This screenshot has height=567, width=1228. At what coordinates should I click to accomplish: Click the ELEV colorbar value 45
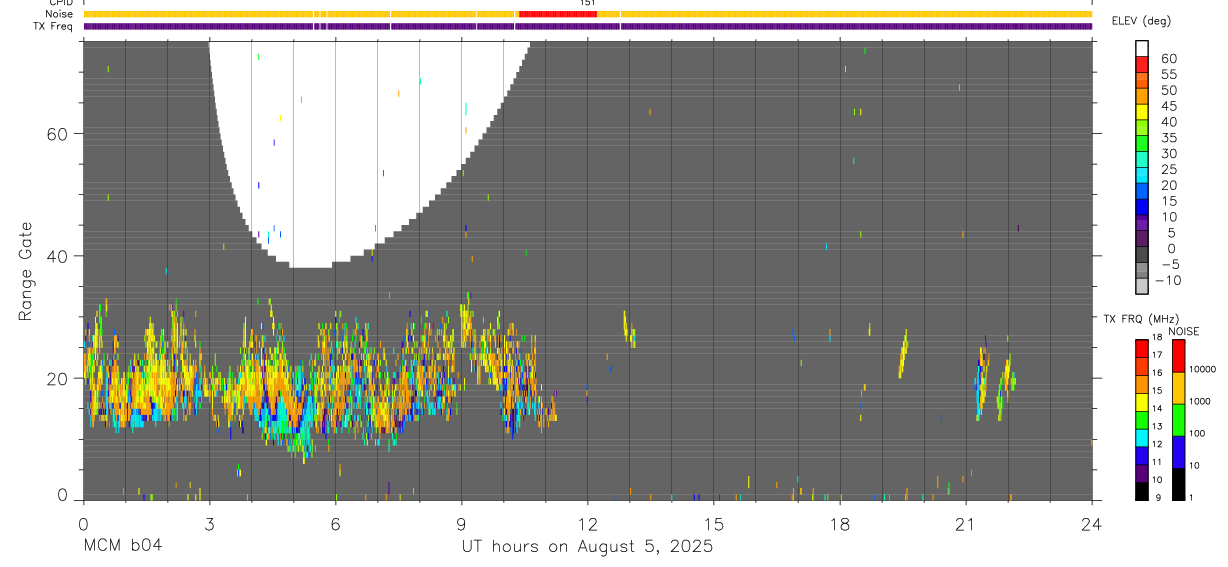click(x=1168, y=106)
